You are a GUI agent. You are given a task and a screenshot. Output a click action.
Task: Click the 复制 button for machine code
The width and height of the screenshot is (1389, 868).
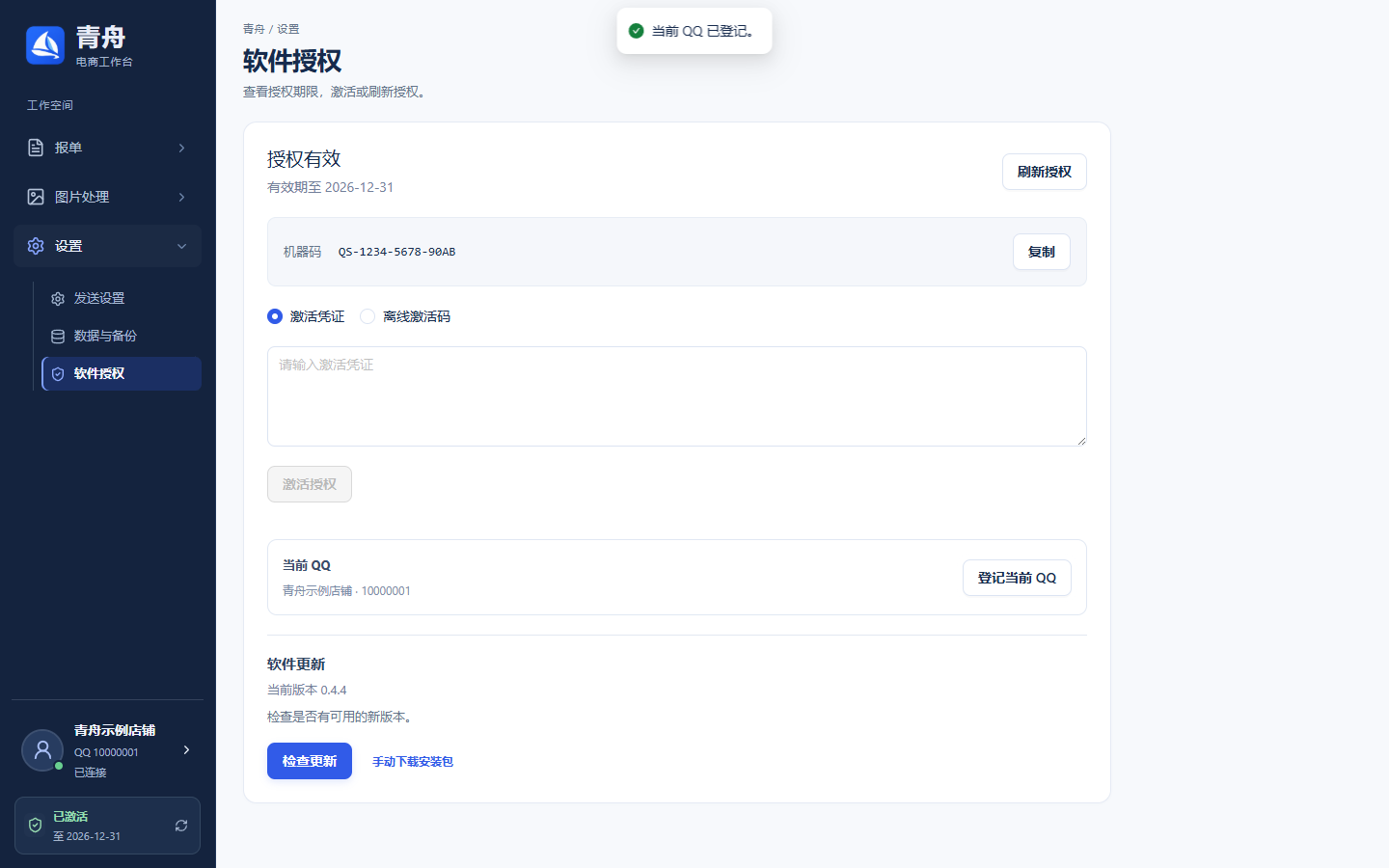(x=1042, y=252)
